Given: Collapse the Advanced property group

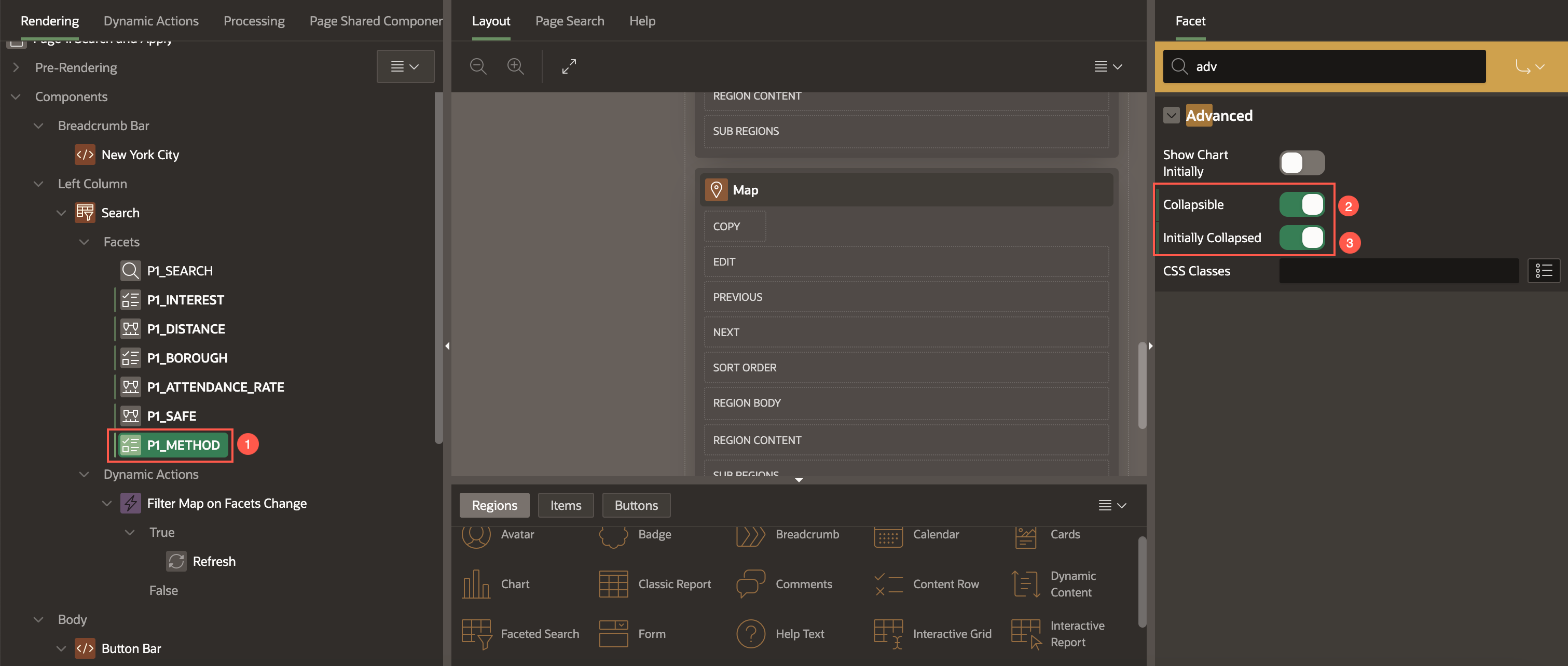Looking at the screenshot, I should (x=1171, y=116).
